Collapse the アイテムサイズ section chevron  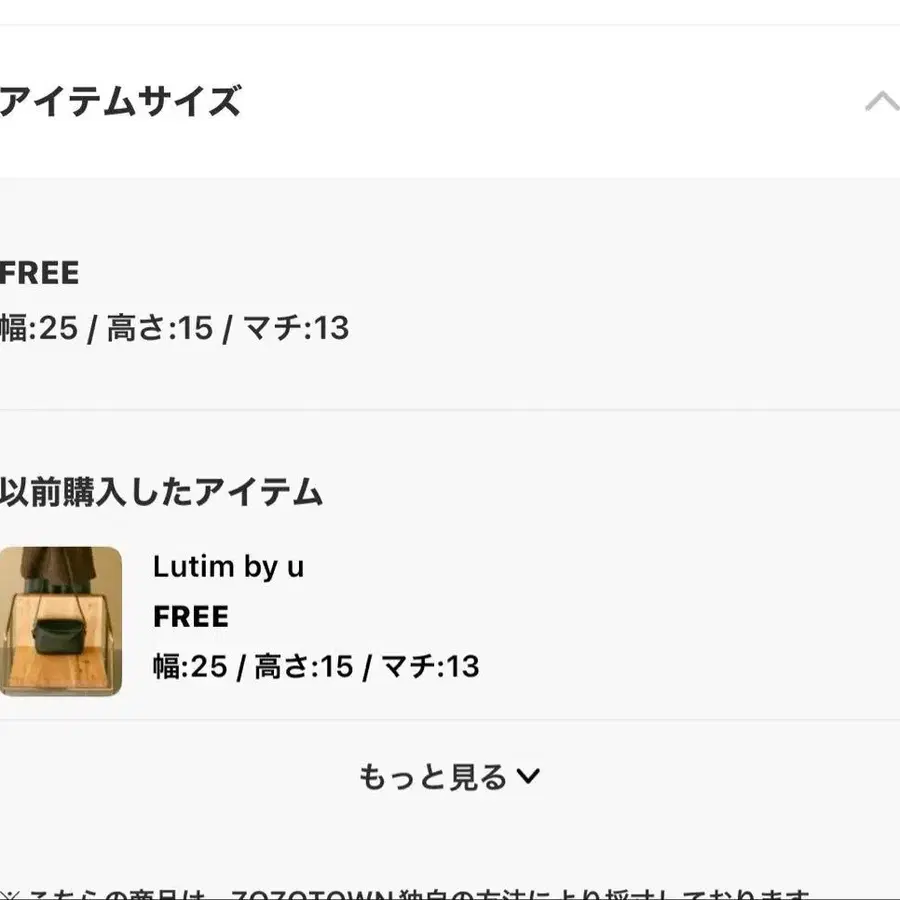click(x=881, y=102)
